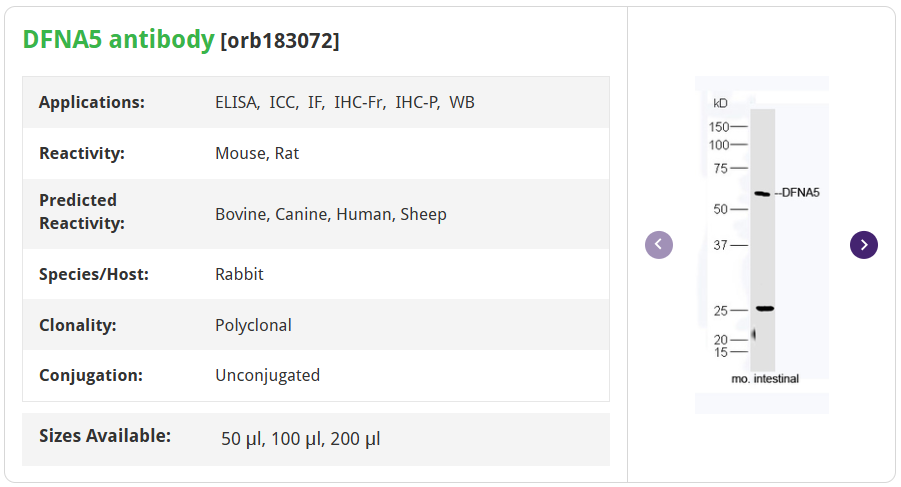Image resolution: width=901 pixels, height=487 pixels.
Task: Click the Polyclonal clonality value
Action: (x=253, y=325)
